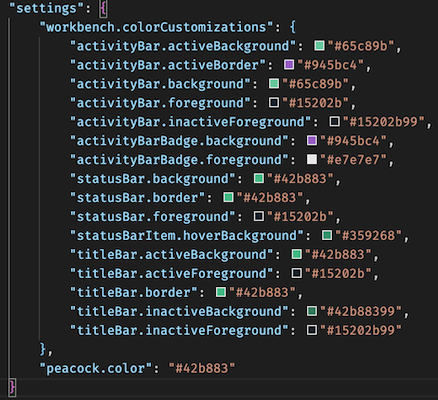Image resolution: width=438 pixels, height=400 pixels.
Task: Open color picker for activityBar.activeBackground swatch
Action: pyautogui.click(x=319, y=46)
